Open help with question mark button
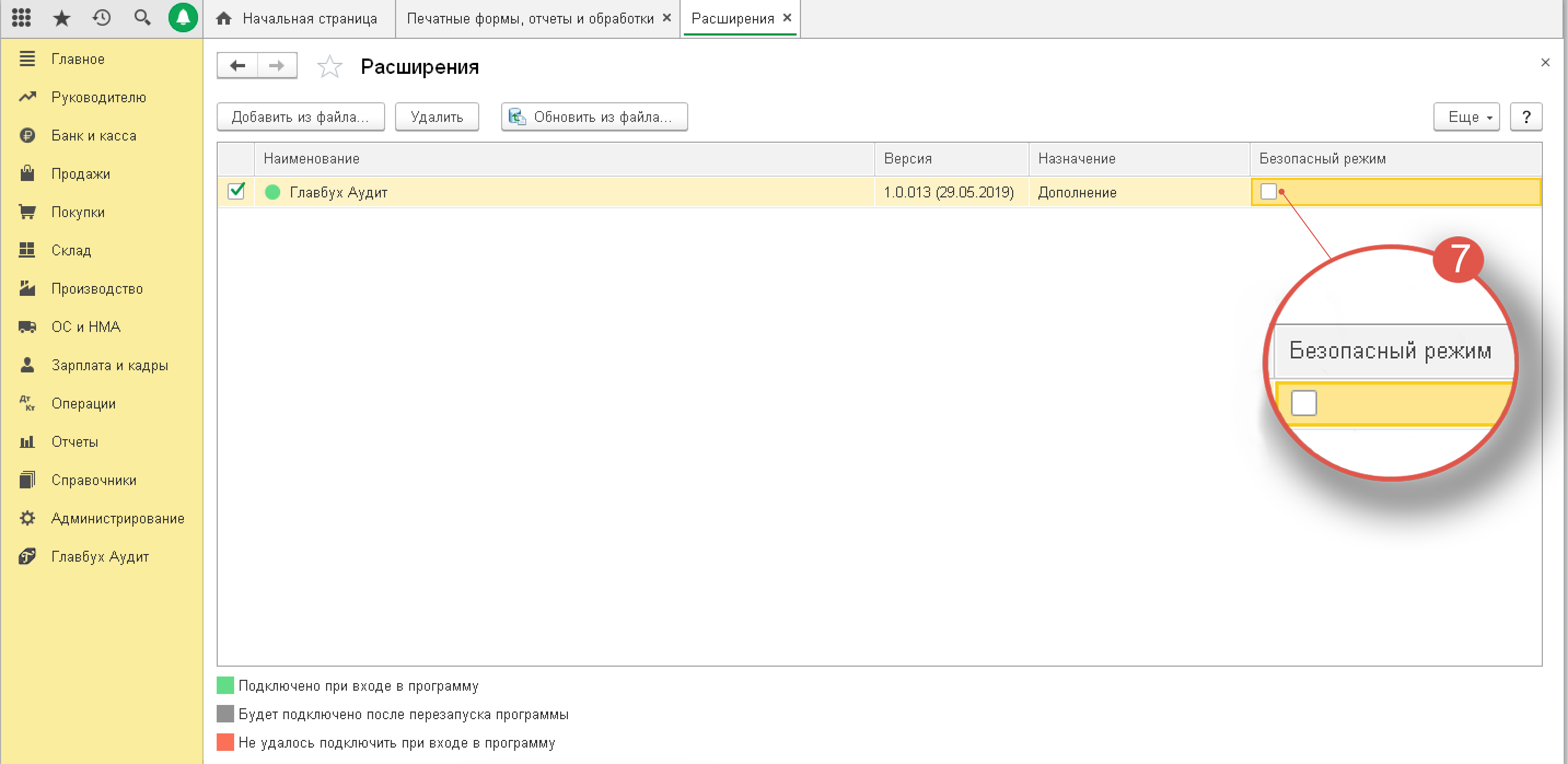 pyautogui.click(x=1525, y=117)
